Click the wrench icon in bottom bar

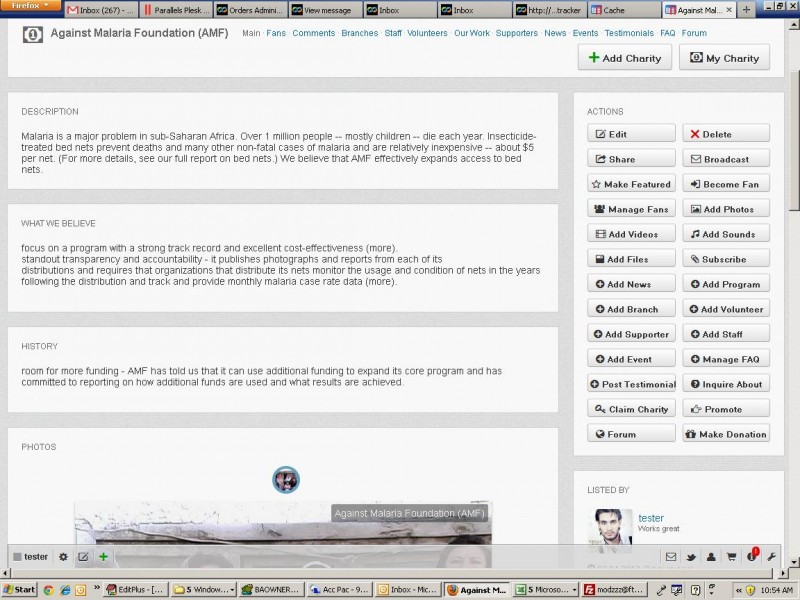point(771,557)
